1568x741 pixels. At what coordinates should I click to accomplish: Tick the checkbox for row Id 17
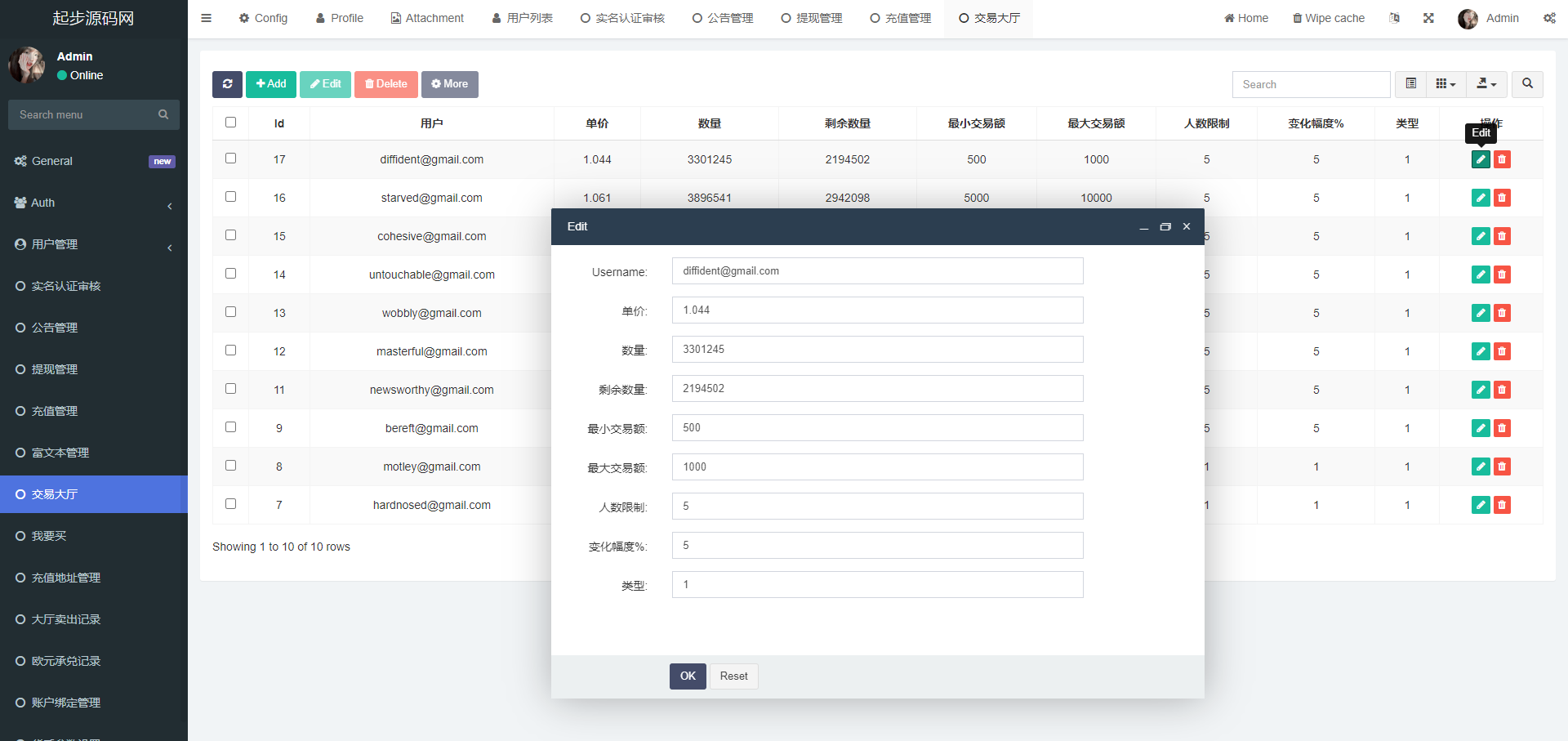[230, 158]
